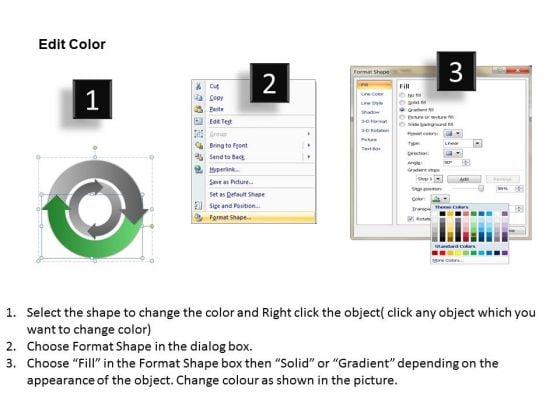
Task: Click the Send to Back icon
Action: click(199, 157)
